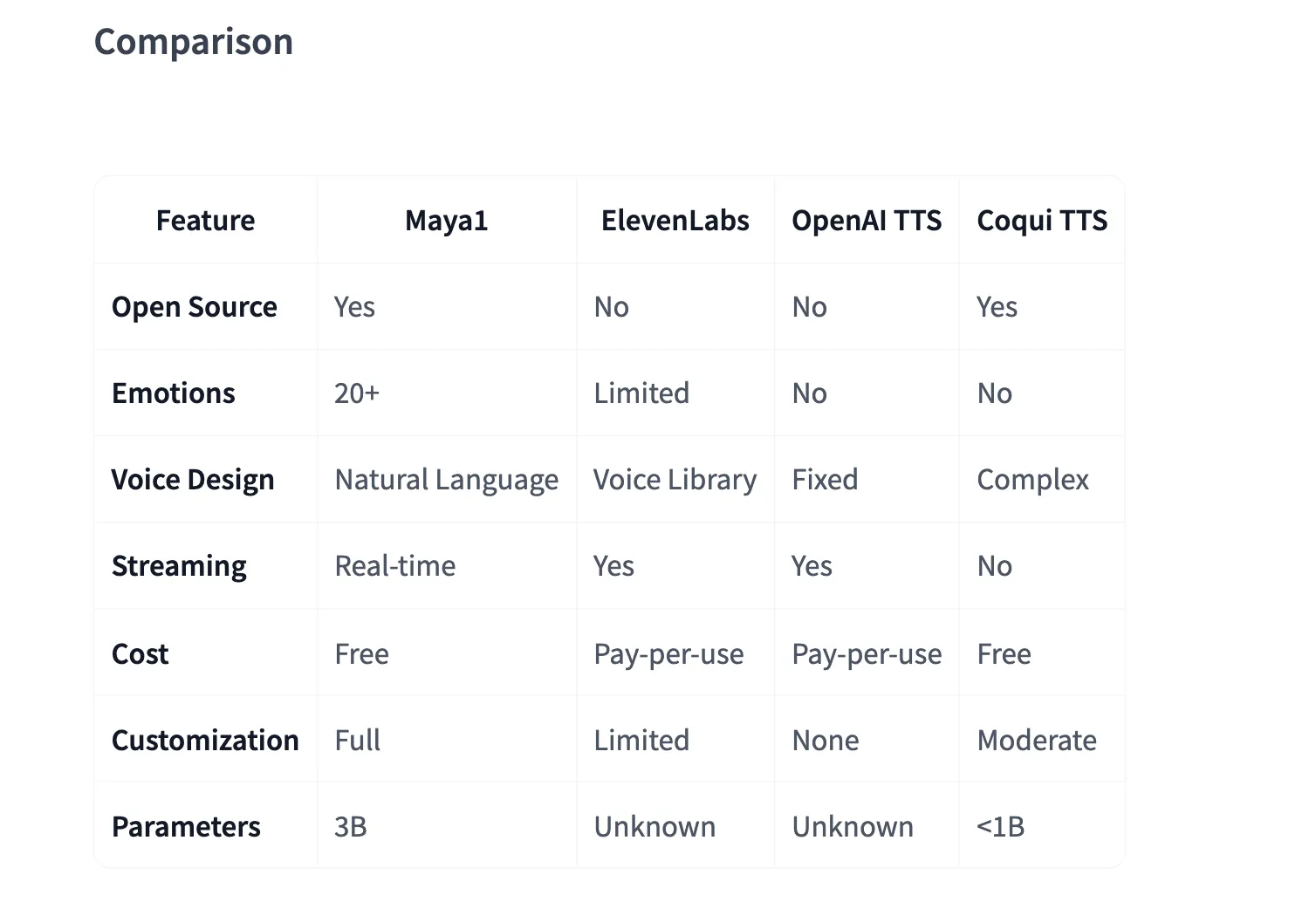
Task: Select the 3B parameters cell
Action: pos(350,827)
